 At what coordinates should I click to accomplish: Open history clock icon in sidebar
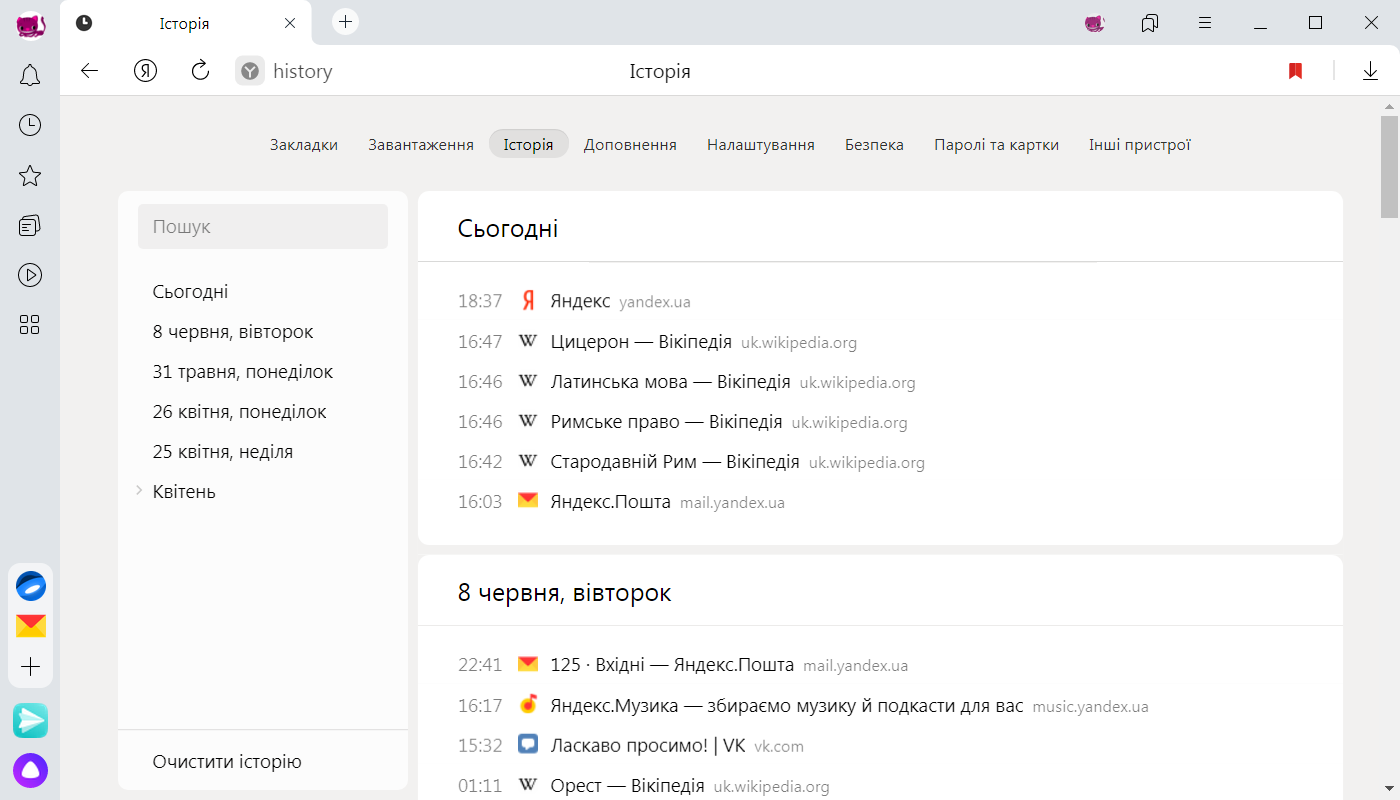pyautogui.click(x=30, y=125)
